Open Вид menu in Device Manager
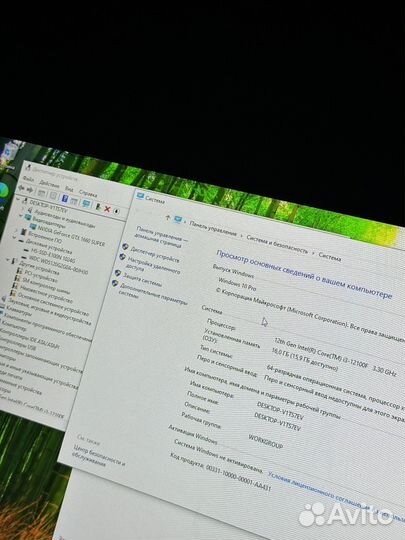This screenshot has height=540, width=405. (69, 188)
